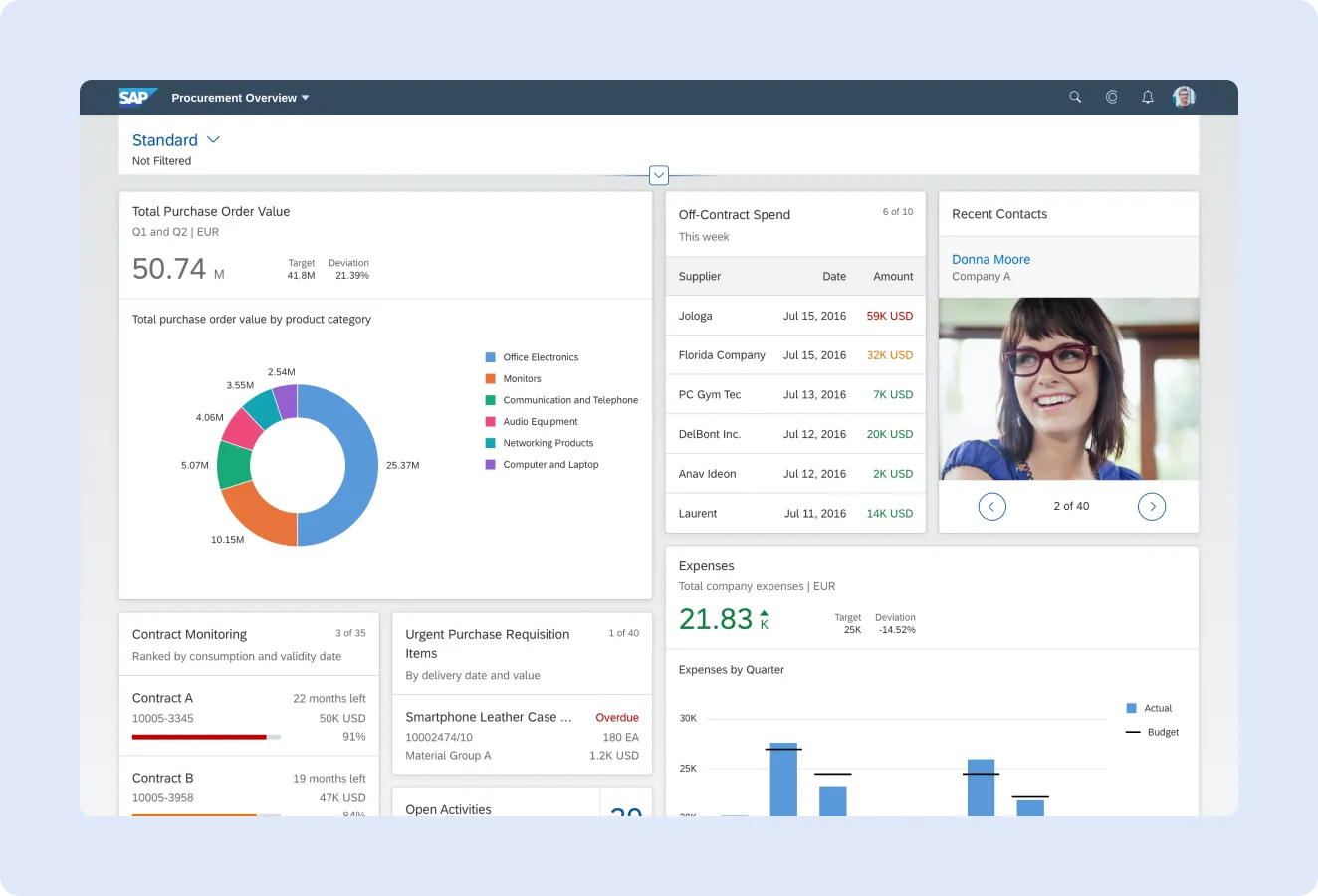Open the Procurement Overview title menu
Viewport: 1318px width, 896px height.
click(240, 98)
